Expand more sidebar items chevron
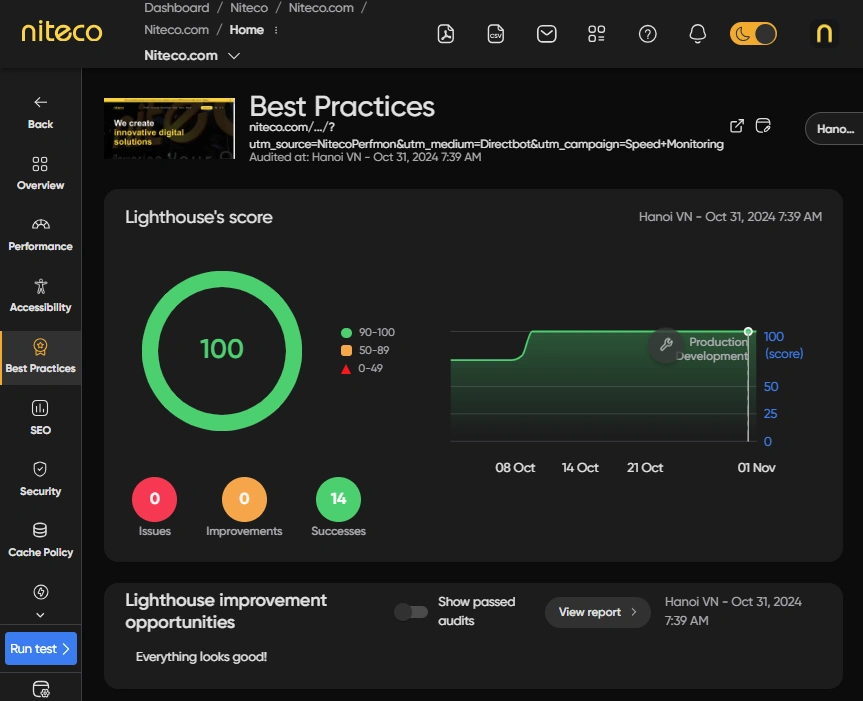This screenshot has height=701, width=863. point(40,615)
